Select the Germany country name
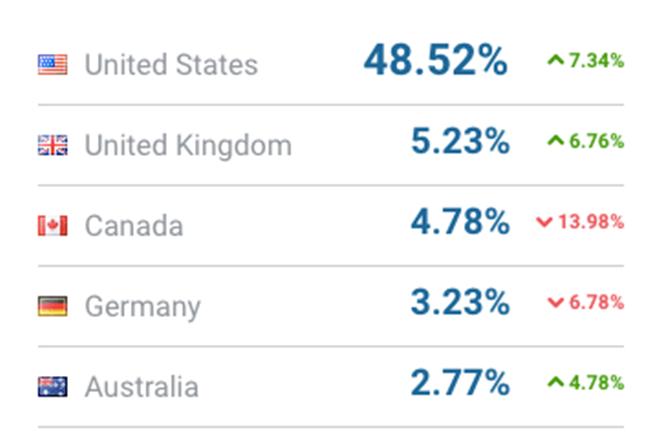 click(x=142, y=306)
